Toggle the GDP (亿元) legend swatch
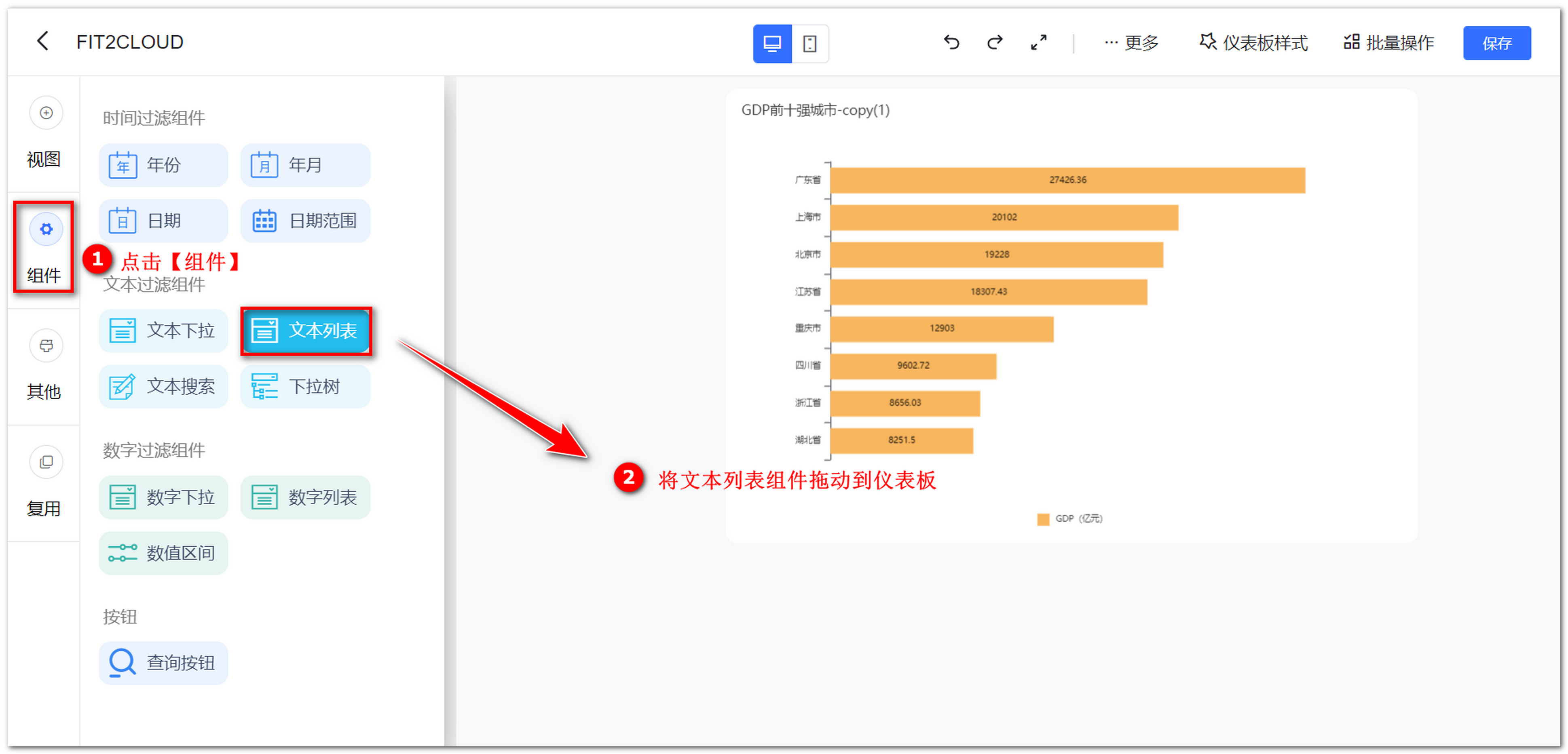 1043,519
